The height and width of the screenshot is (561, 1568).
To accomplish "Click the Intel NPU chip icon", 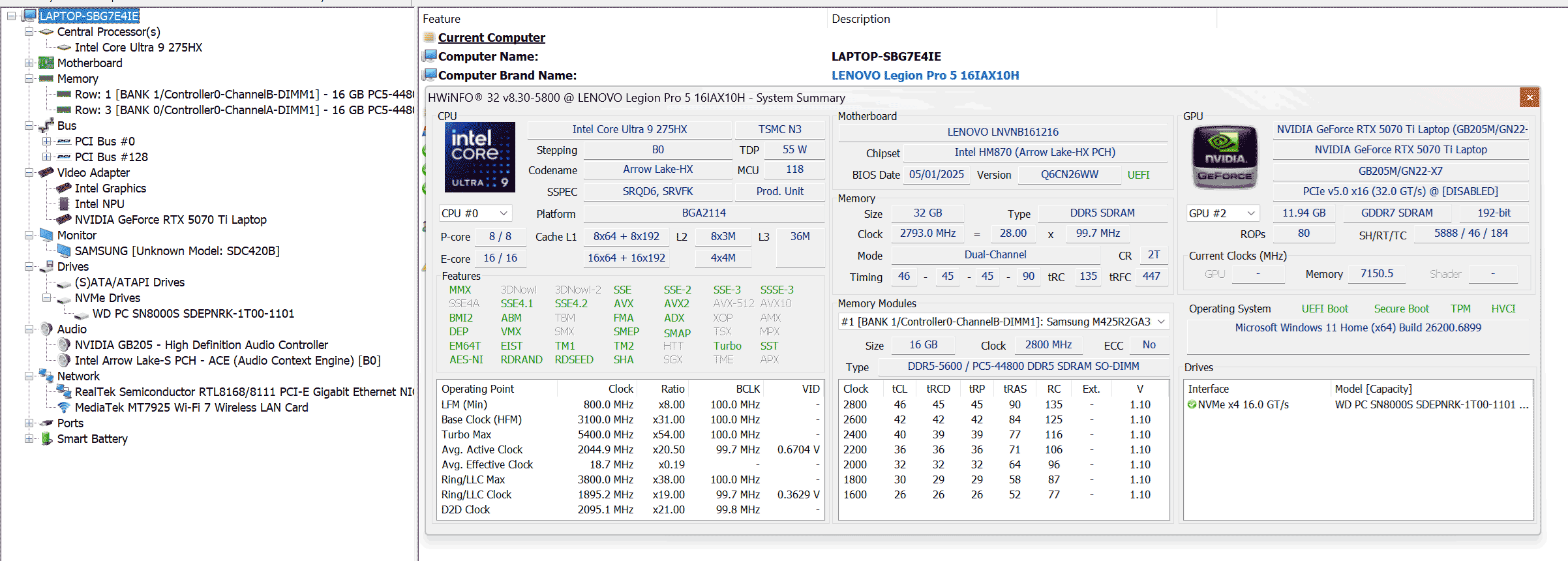I will point(64,204).
